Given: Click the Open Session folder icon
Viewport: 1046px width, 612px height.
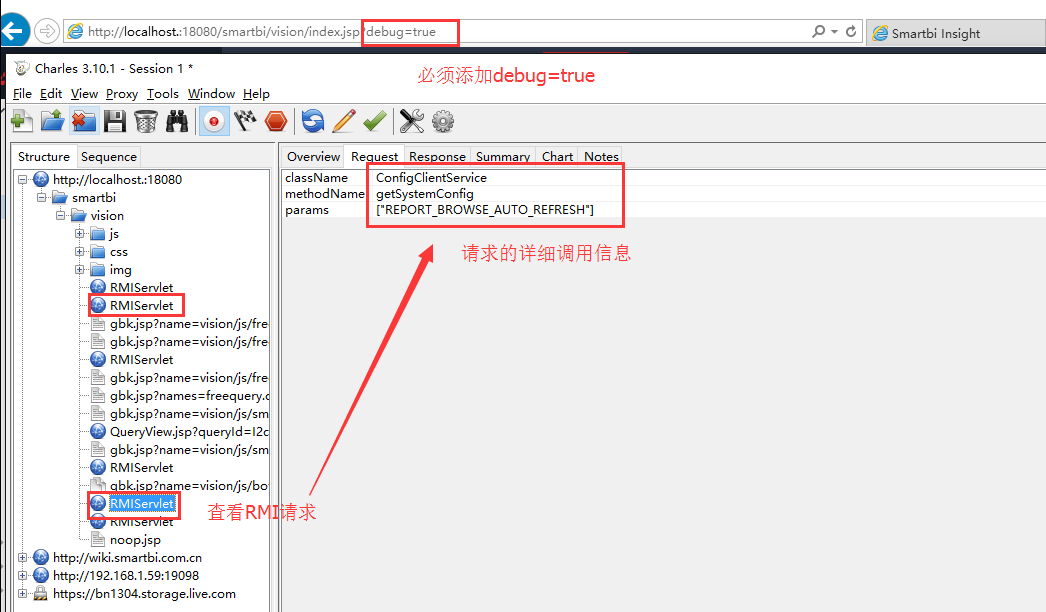Looking at the screenshot, I should pyautogui.click(x=53, y=121).
